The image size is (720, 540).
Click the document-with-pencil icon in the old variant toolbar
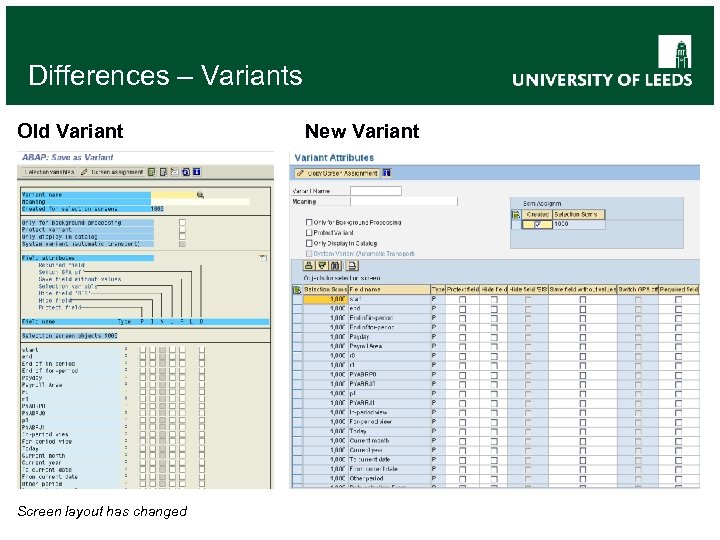click(163, 172)
